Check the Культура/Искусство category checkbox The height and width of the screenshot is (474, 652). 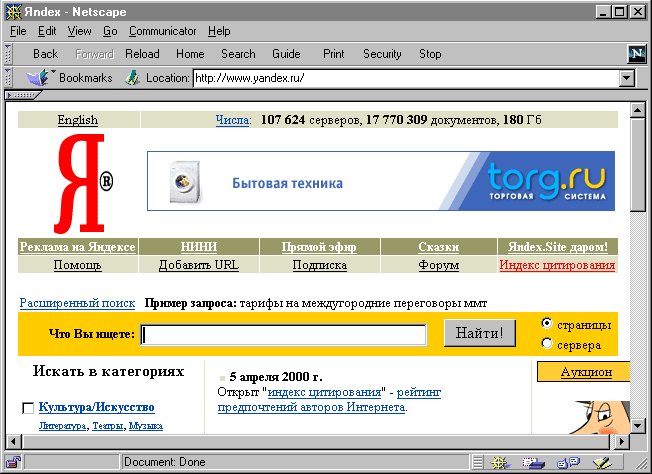(x=28, y=408)
